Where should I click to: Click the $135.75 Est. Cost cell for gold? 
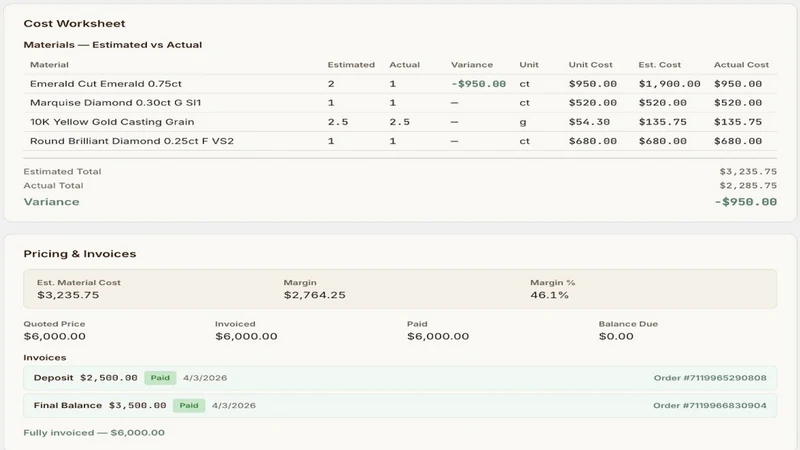pyautogui.click(x=663, y=122)
